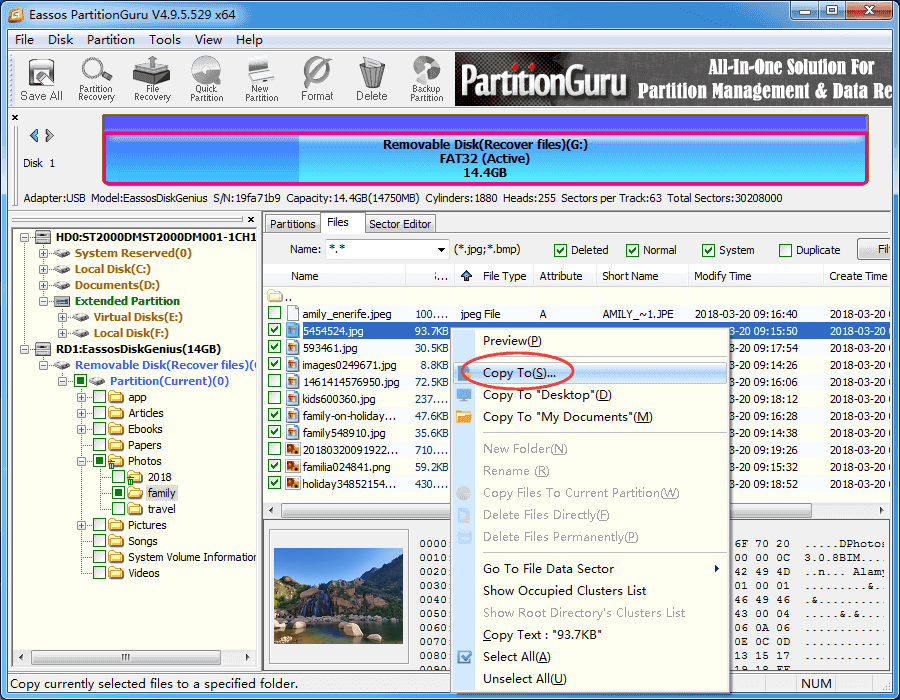
Task: Collapse the HD0:ST2000DM disk node
Action: click(x=24, y=237)
